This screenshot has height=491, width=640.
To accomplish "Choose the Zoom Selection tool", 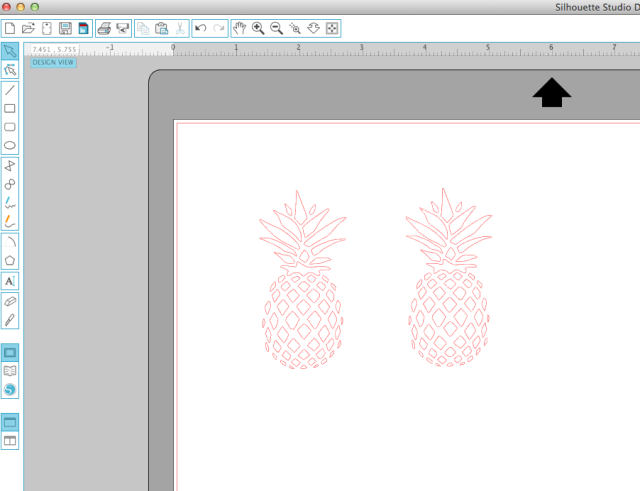I will (x=295, y=28).
